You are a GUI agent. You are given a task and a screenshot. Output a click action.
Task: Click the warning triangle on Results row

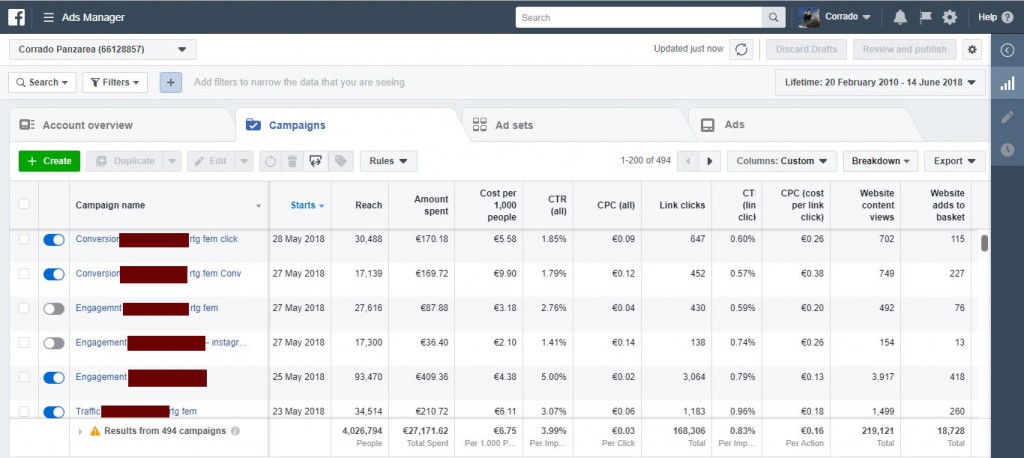coord(95,431)
